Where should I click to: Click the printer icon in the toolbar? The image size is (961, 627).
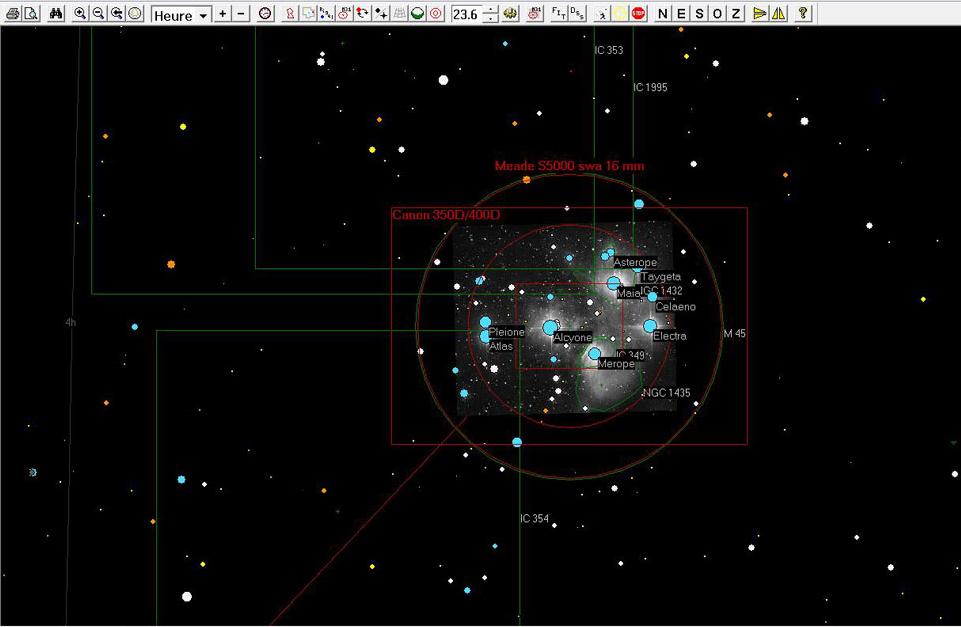pos(12,13)
